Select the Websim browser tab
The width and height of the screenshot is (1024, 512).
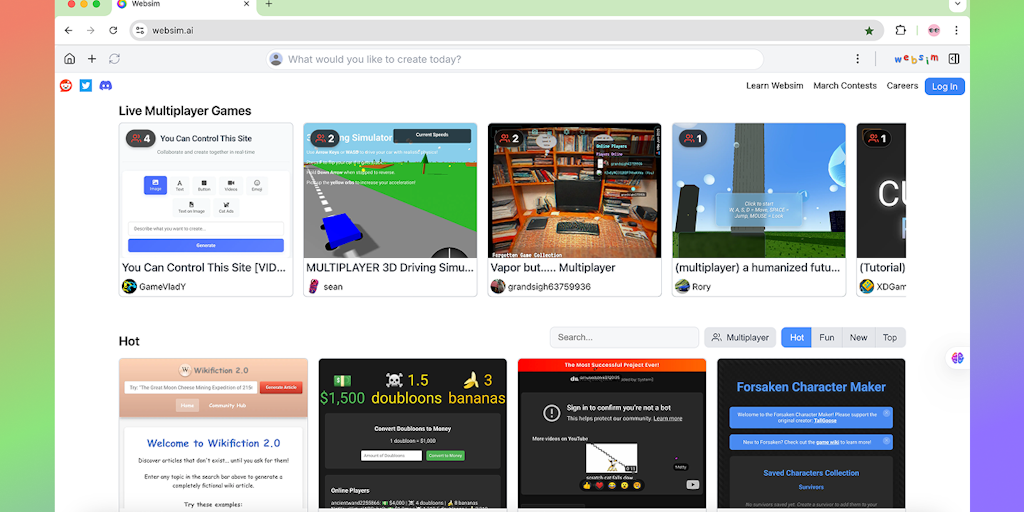(x=183, y=5)
